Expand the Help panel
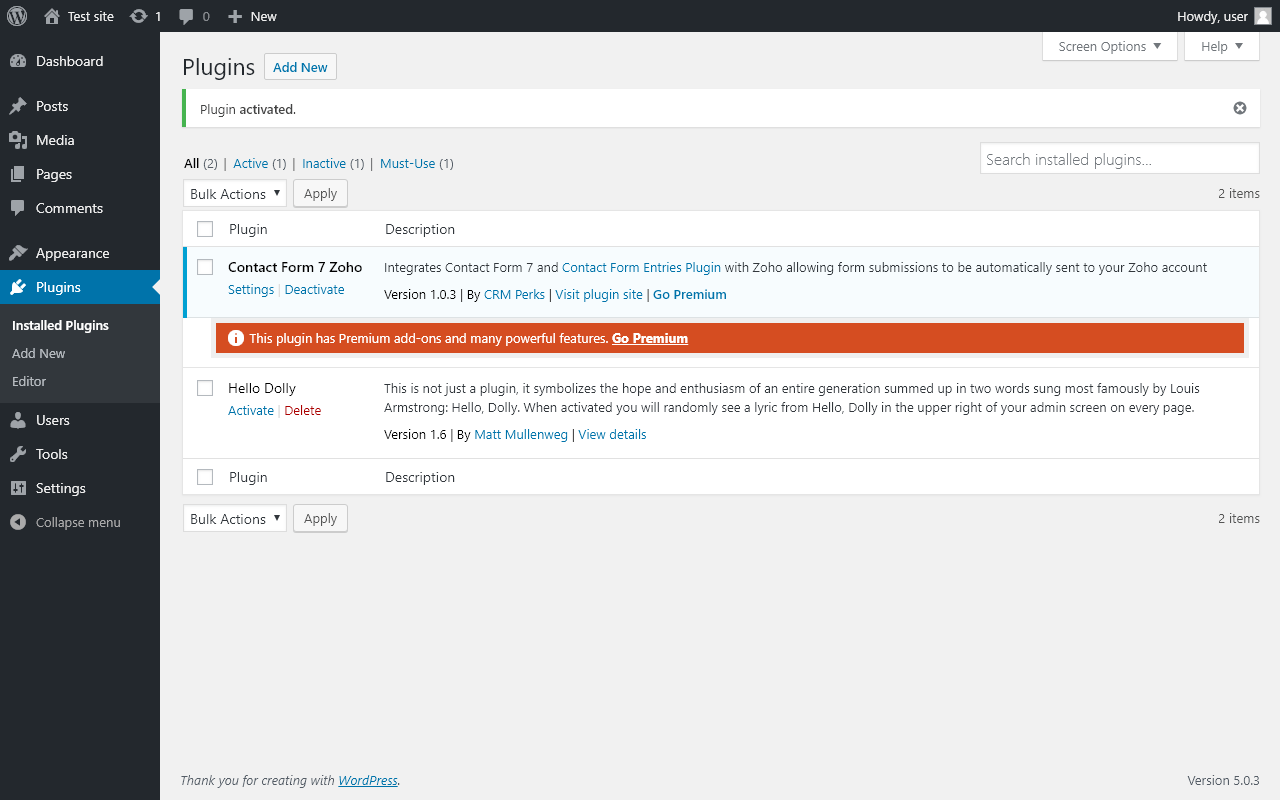 (1222, 46)
